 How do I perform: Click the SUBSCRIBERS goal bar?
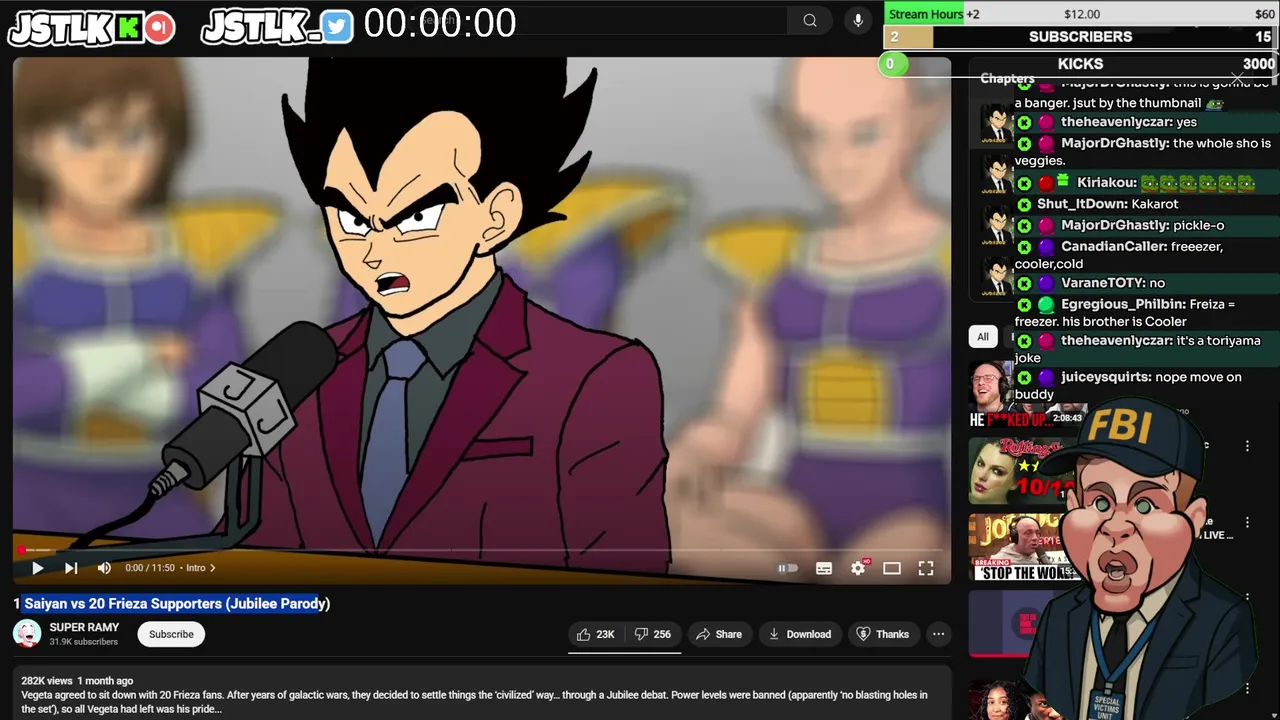pyautogui.click(x=1081, y=37)
